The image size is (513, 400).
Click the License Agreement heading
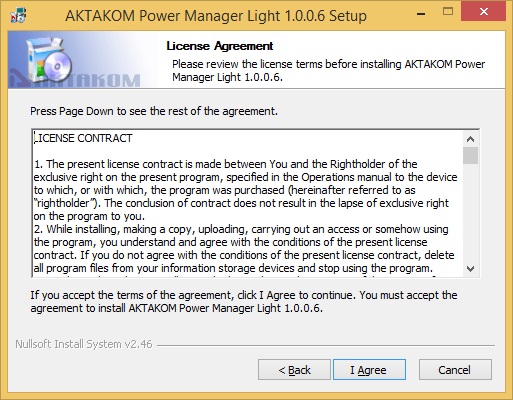click(x=220, y=46)
